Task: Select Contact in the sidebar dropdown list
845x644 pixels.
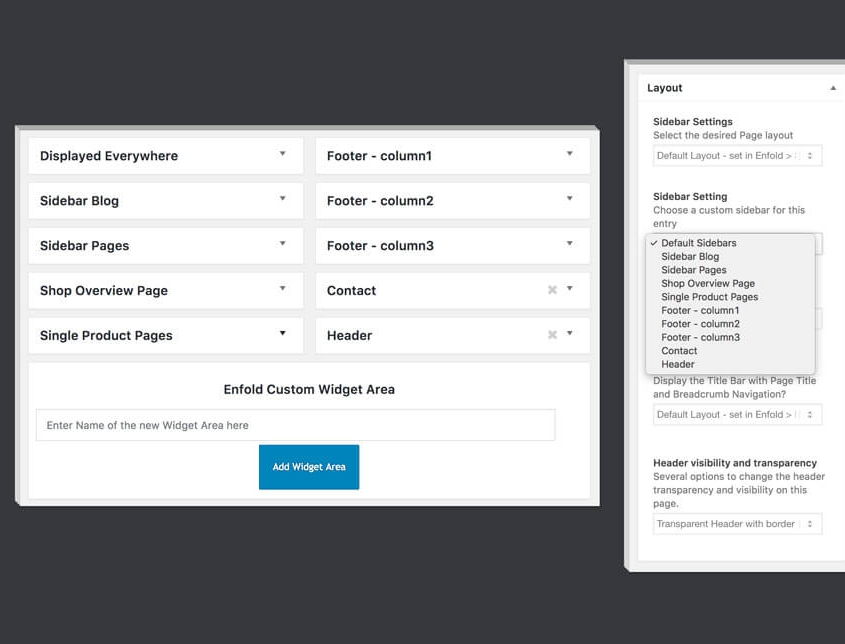Action: 679,351
